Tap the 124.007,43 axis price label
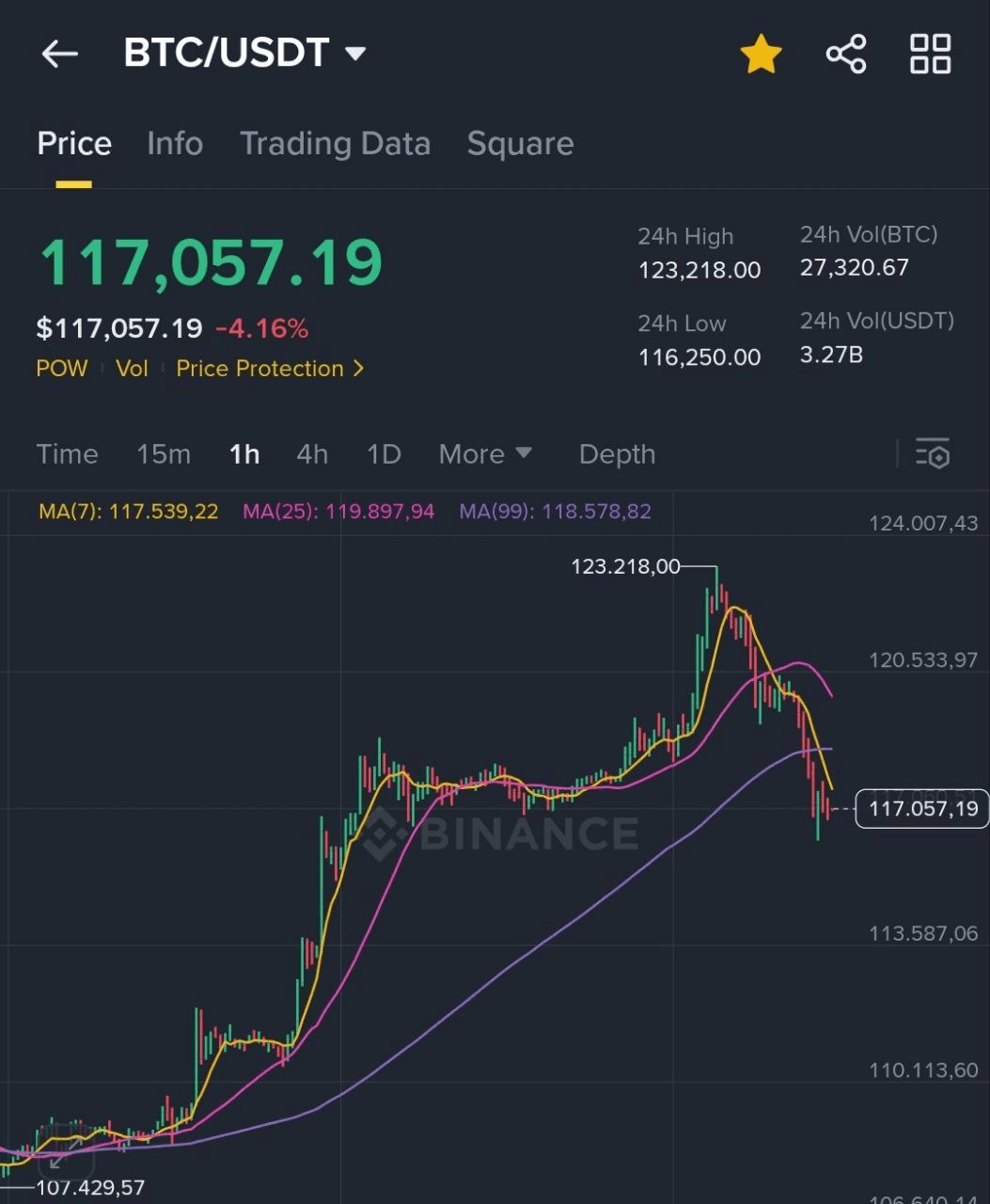This screenshot has width=990, height=1204. click(x=923, y=524)
